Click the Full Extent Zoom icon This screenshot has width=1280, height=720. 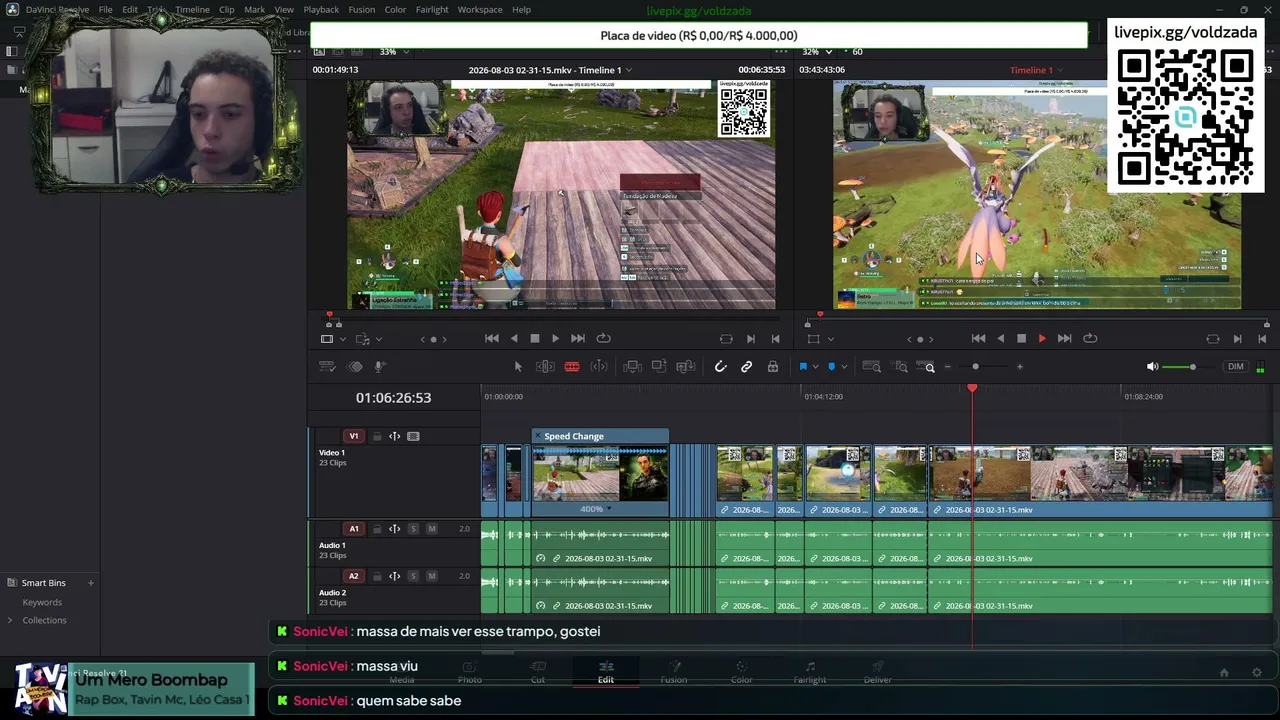point(872,367)
